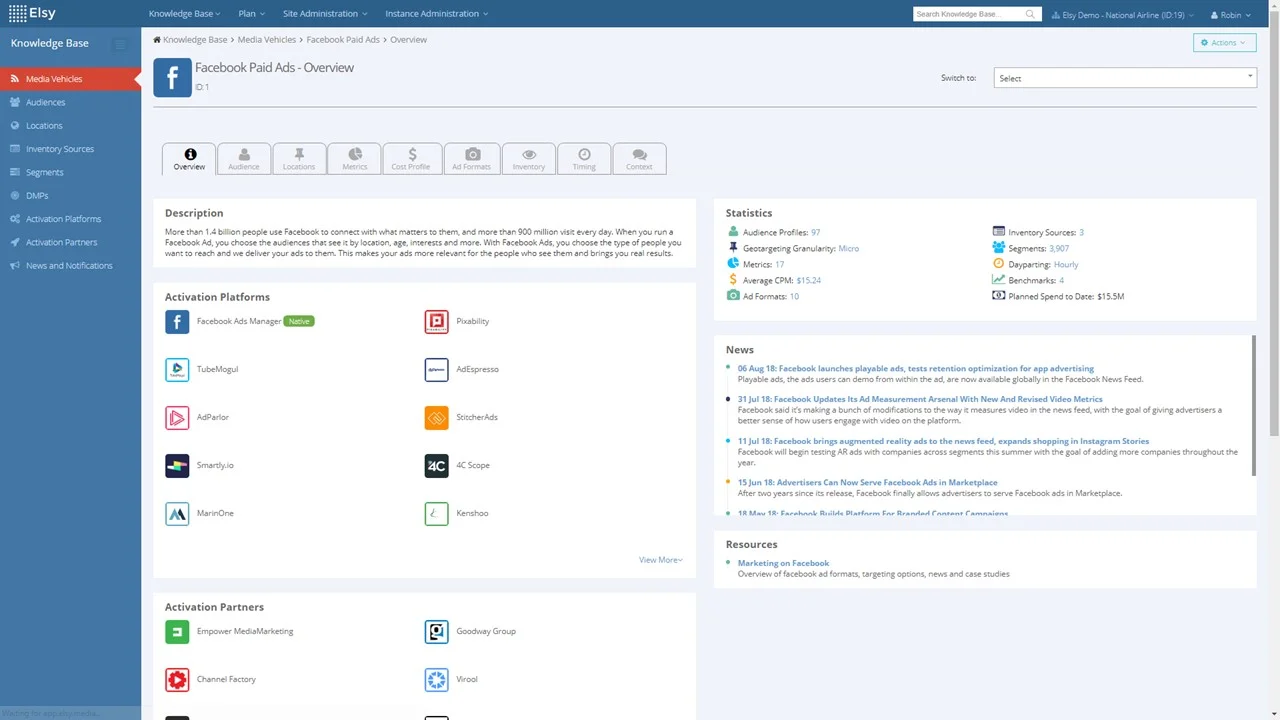
Task: Click Segments value 3,907
Action: [x=1058, y=248]
